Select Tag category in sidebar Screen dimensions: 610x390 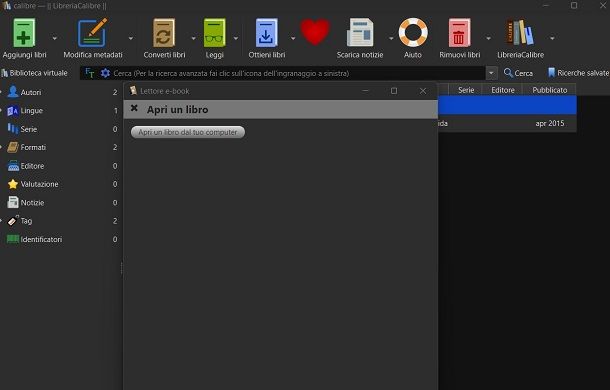click(x=26, y=221)
